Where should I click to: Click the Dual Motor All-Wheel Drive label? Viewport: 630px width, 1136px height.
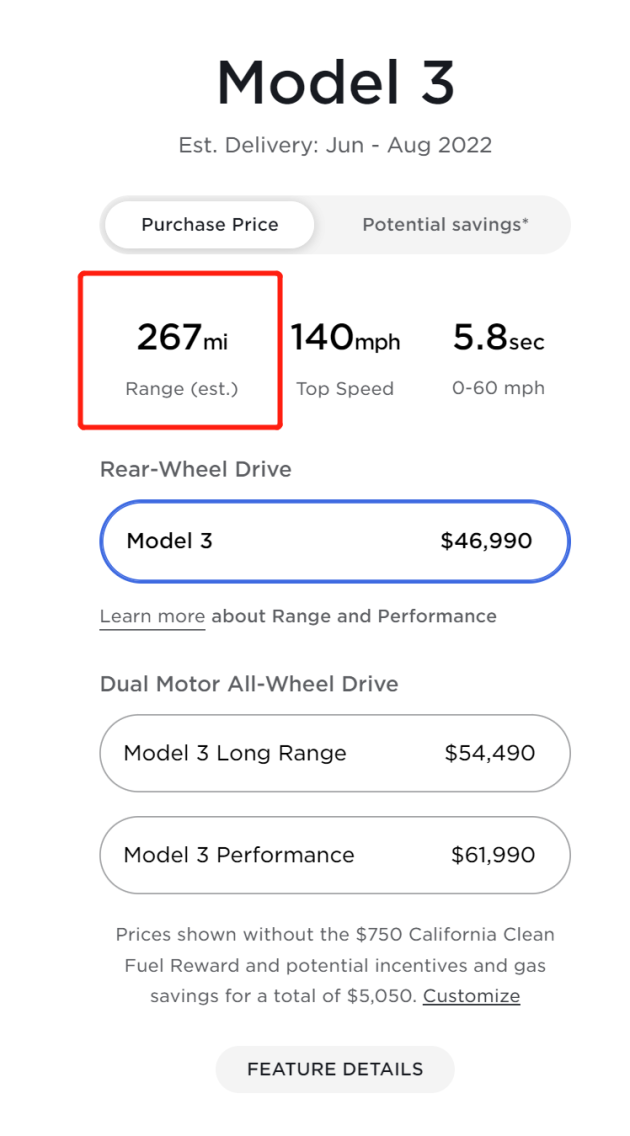point(249,684)
